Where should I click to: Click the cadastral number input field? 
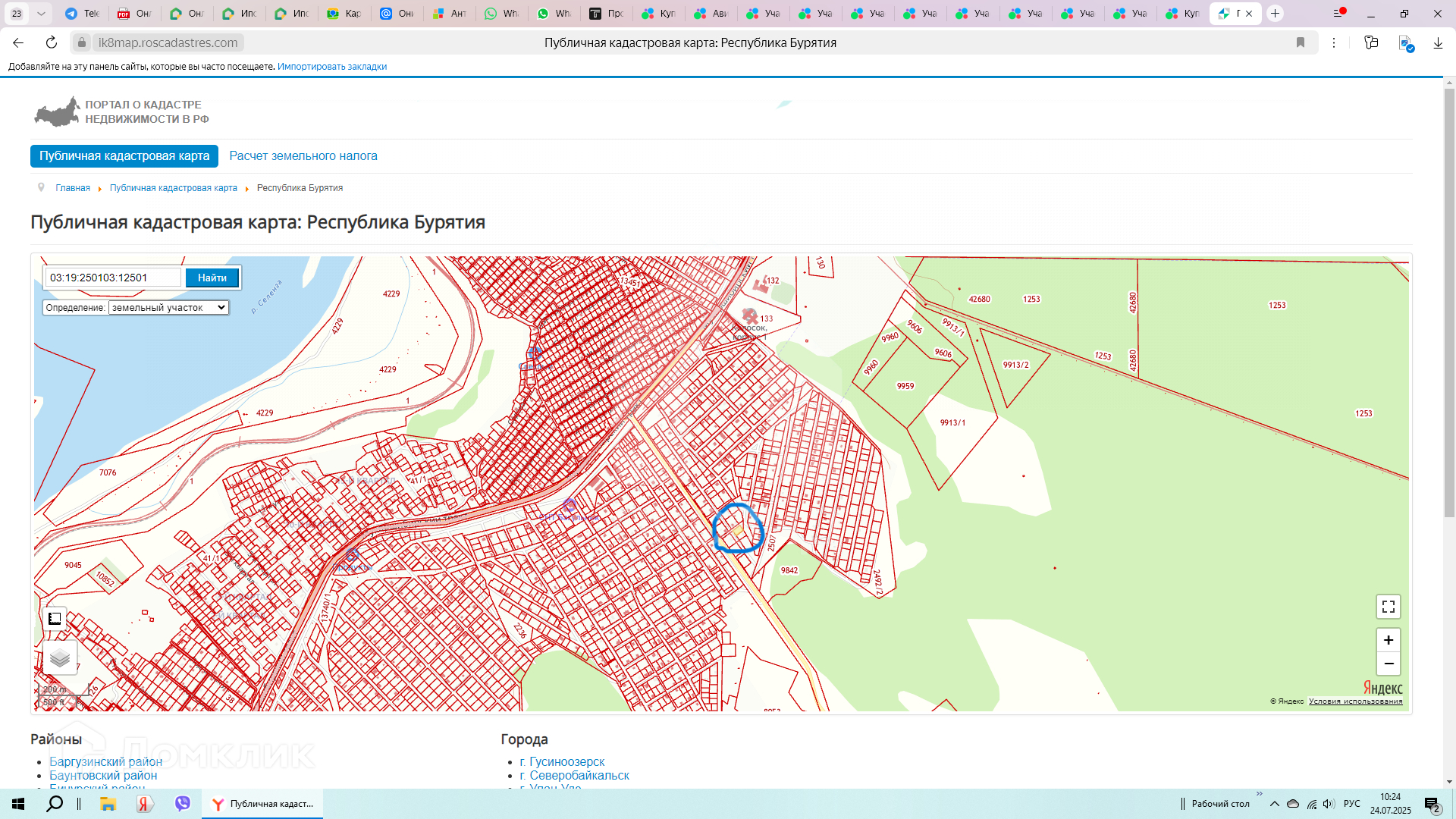tap(112, 278)
